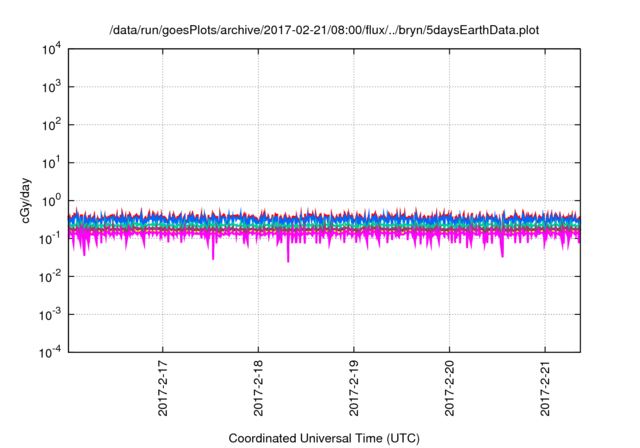Select the 10^-1 y-axis label
This screenshot has height=448, width=640.
click(50, 240)
